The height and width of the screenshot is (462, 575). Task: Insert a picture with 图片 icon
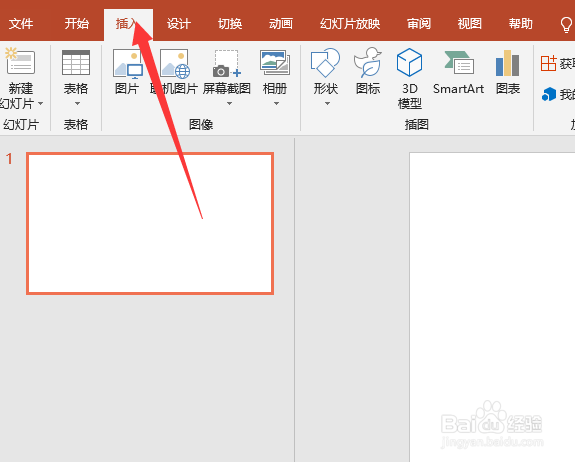[128, 63]
